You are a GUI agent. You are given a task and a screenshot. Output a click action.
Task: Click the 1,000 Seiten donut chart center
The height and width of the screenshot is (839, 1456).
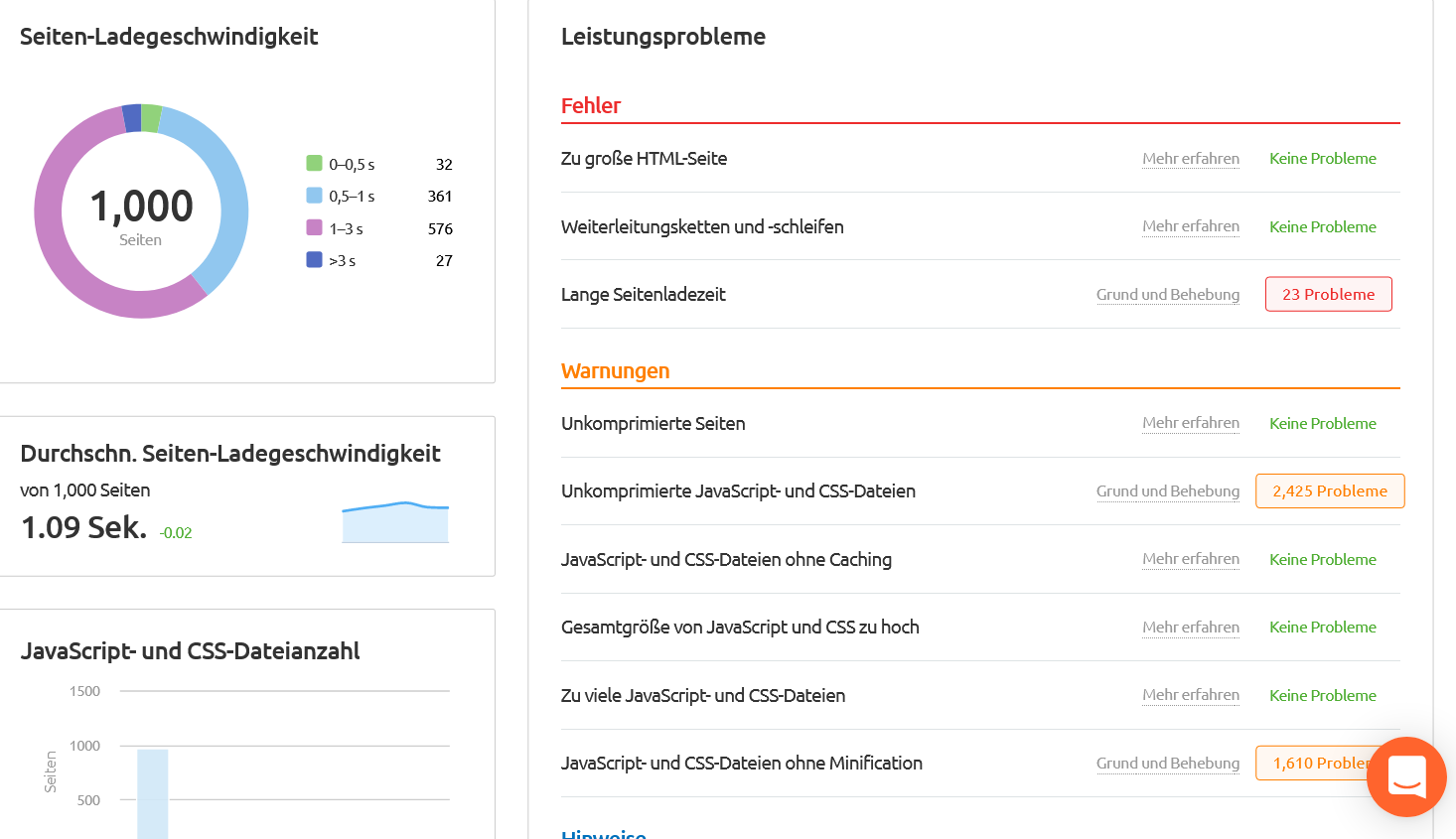point(141,211)
